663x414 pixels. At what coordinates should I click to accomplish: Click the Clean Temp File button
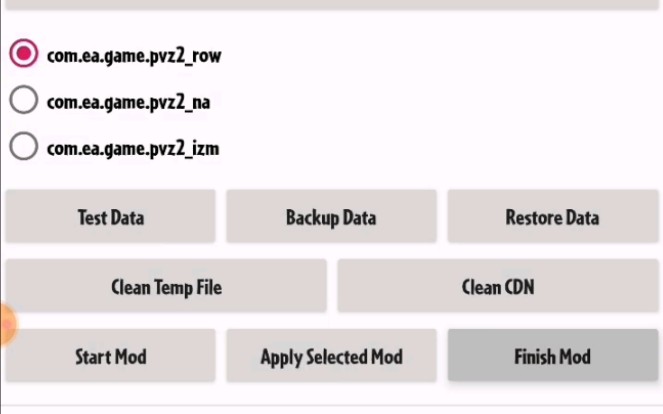point(166,286)
